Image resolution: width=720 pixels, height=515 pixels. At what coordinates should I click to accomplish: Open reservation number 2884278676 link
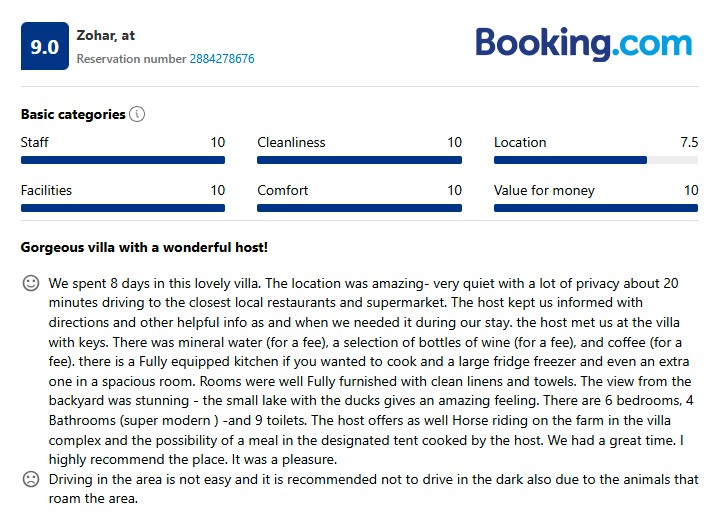[222, 59]
